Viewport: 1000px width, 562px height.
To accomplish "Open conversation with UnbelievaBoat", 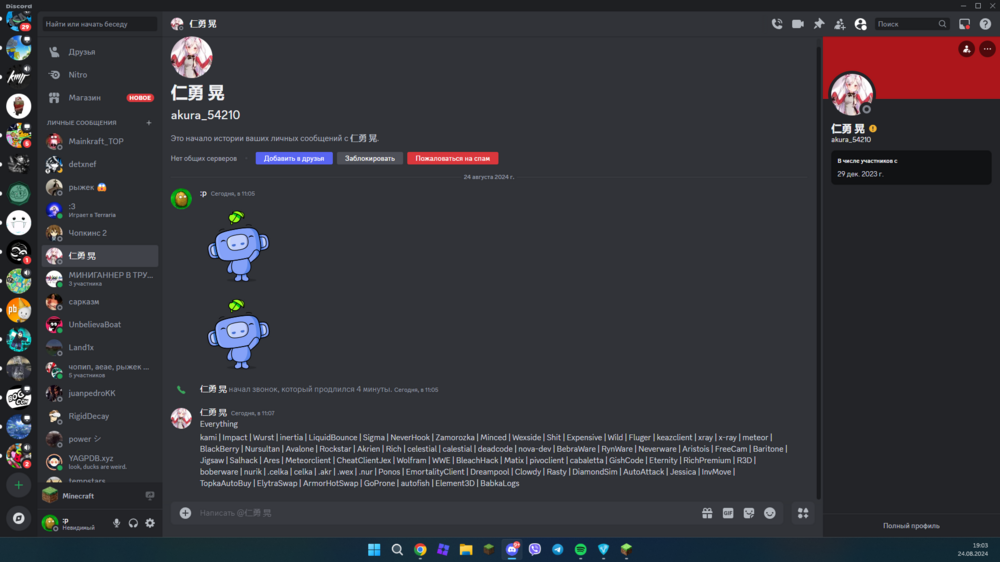I will click(99, 324).
